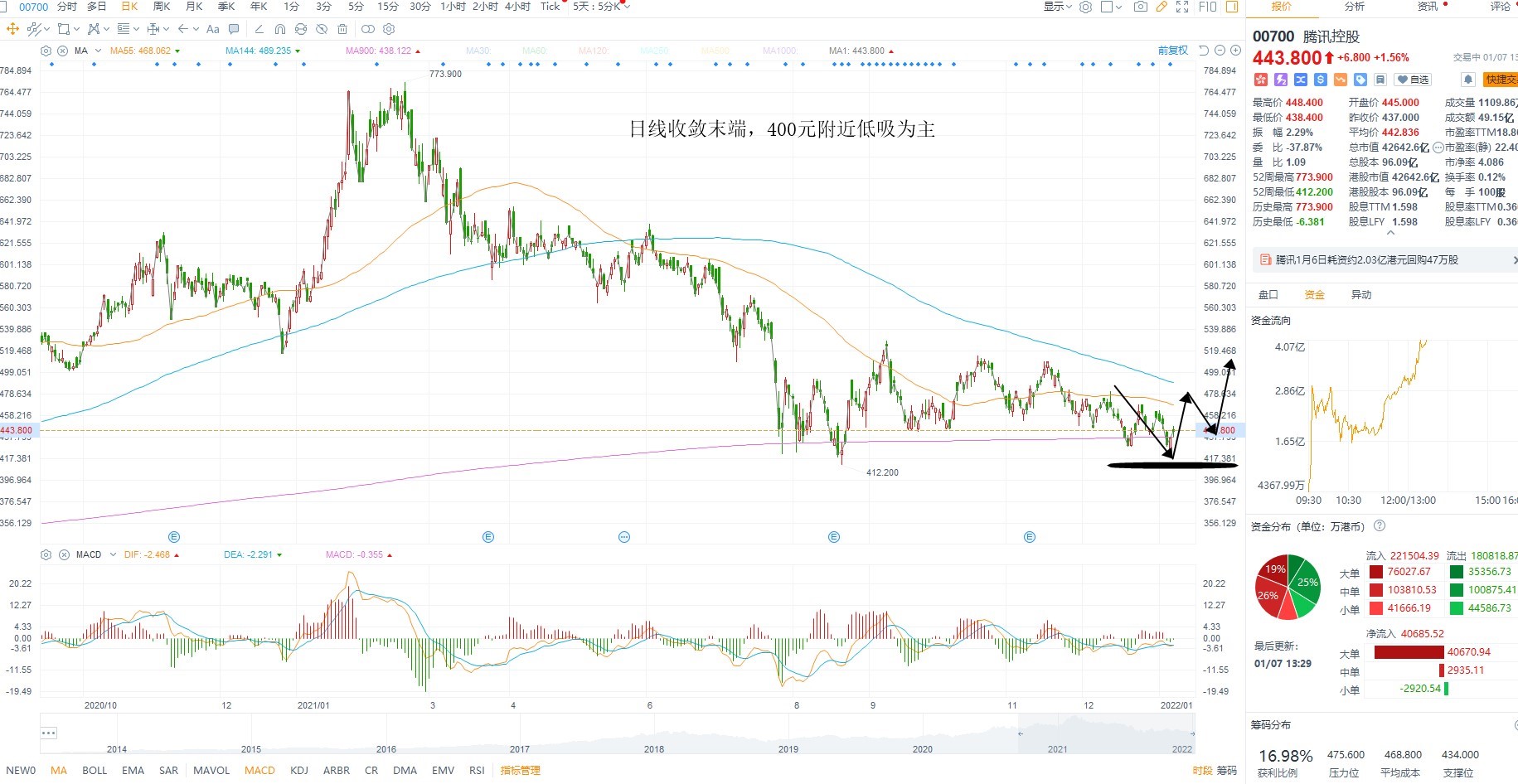Open the F10 company info

point(1207,7)
